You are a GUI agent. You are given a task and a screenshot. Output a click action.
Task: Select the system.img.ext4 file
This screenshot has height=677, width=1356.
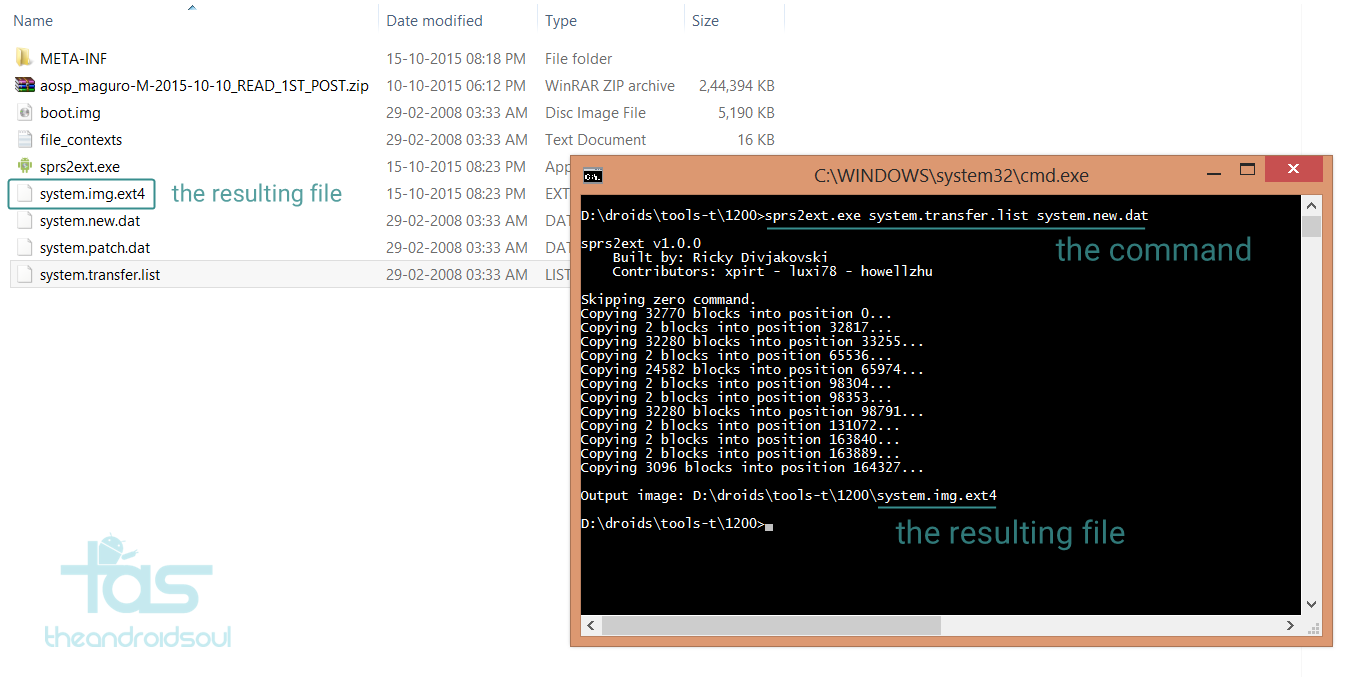pyautogui.click(x=92, y=194)
